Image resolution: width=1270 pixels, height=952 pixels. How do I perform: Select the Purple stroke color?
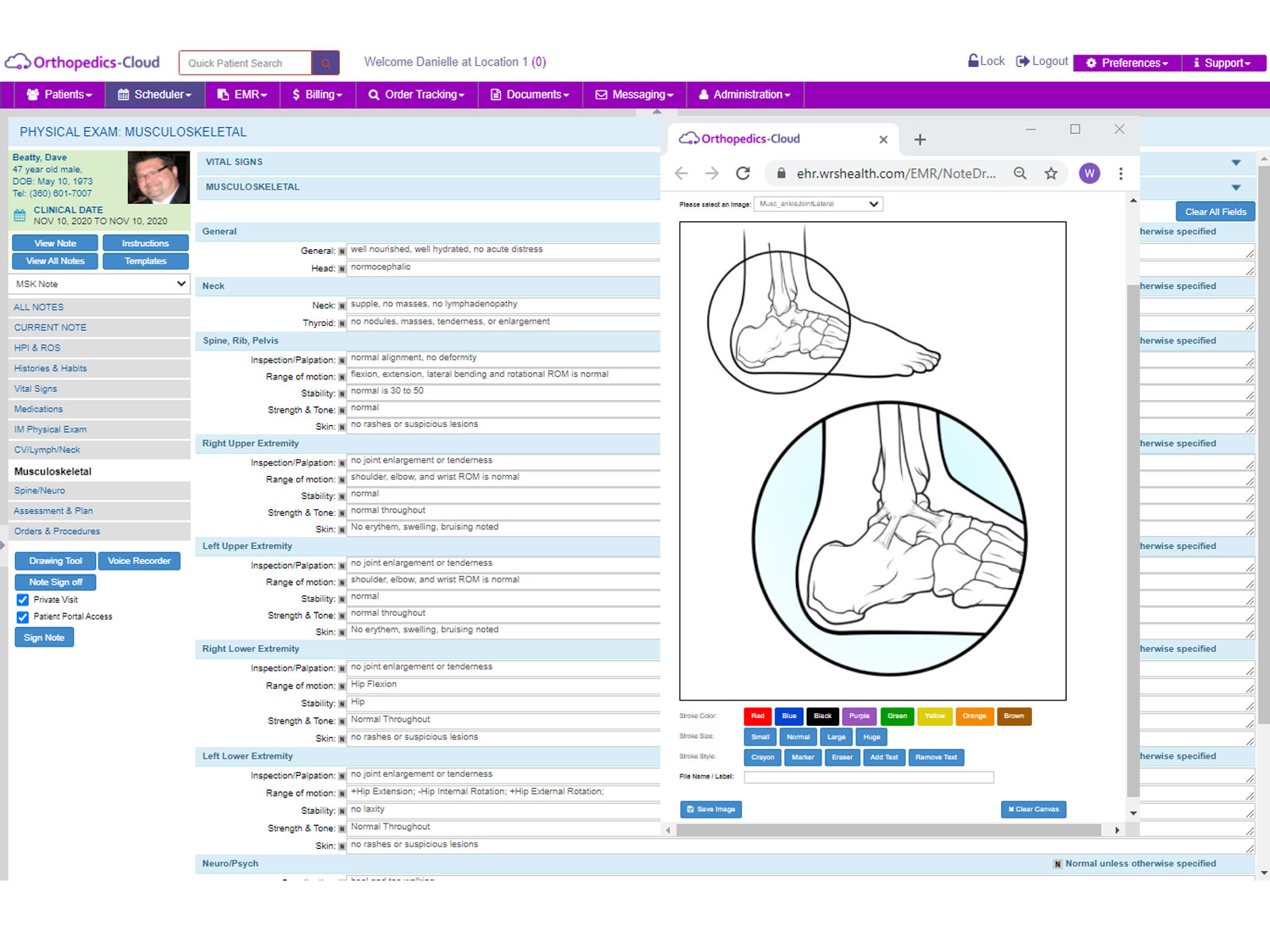[860, 716]
